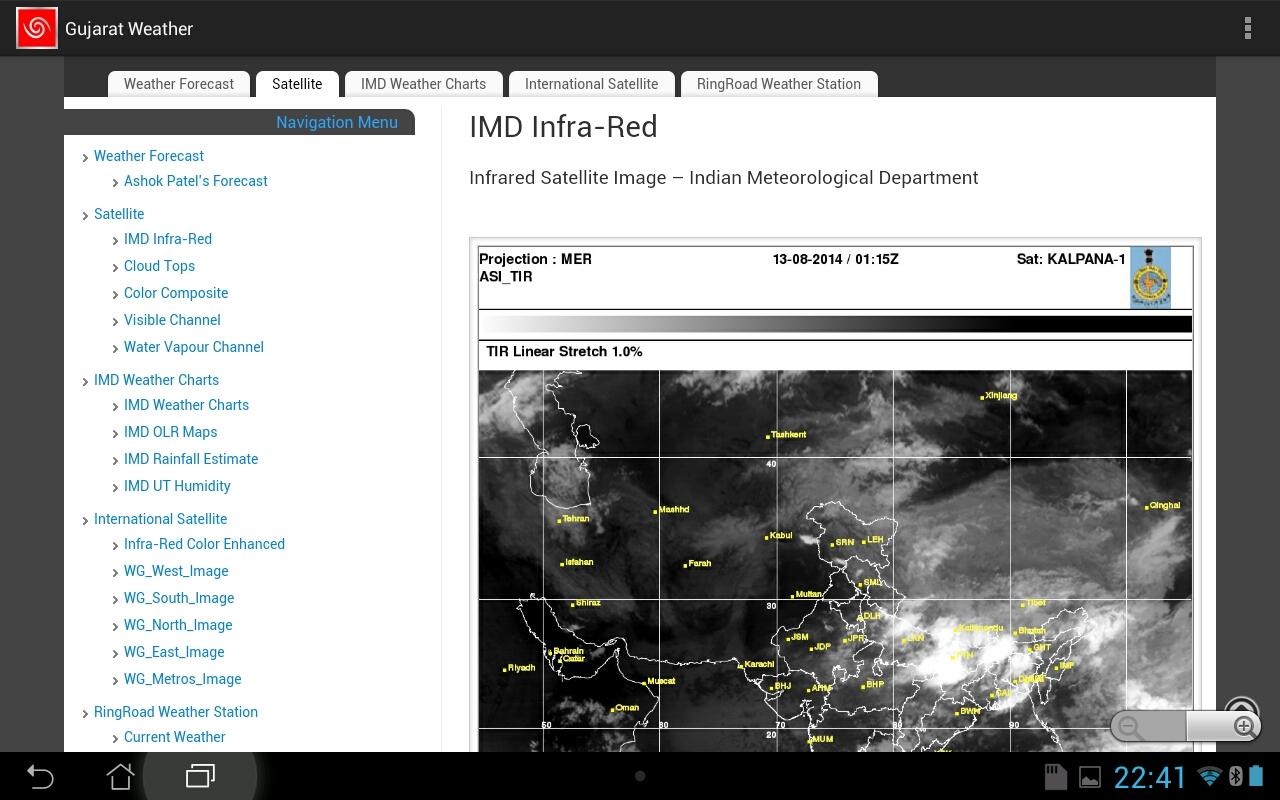The width and height of the screenshot is (1280, 800).
Task: Expand the IMD Weather Charts section arrow
Action: point(86,381)
